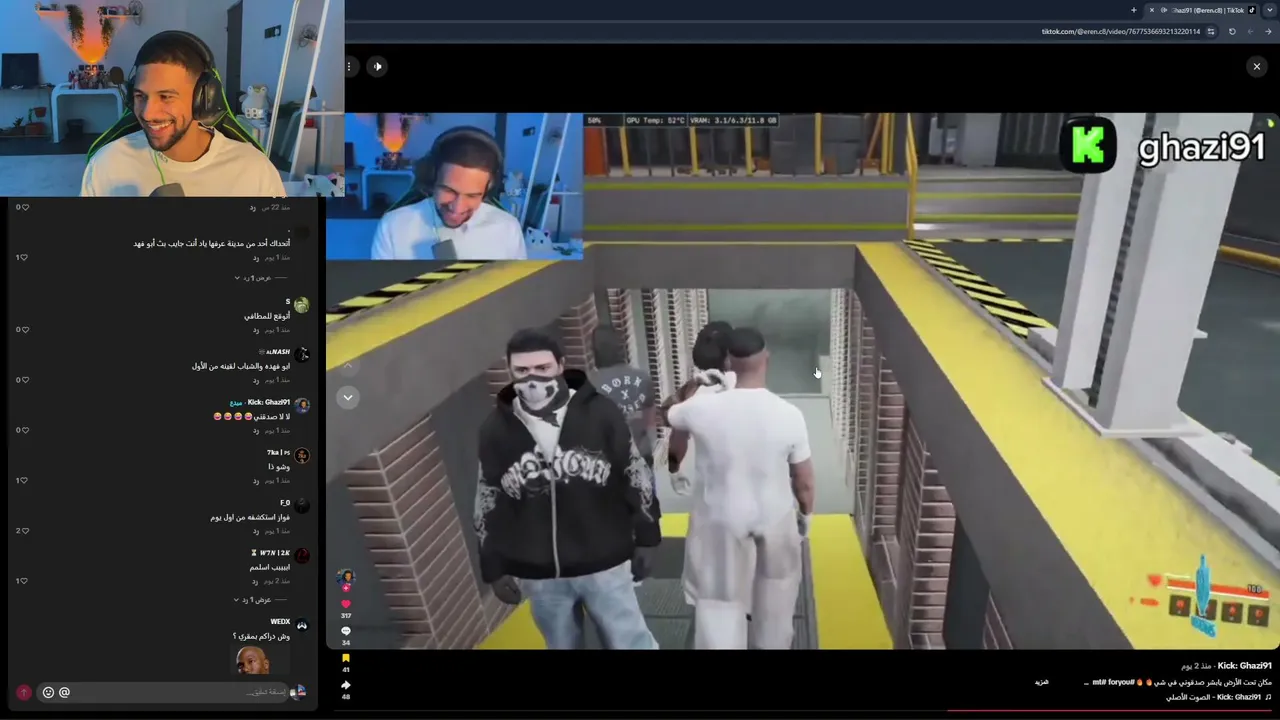The width and height of the screenshot is (1280, 720).
Task: Submit comment with the red send arrow
Action: coord(24,692)
